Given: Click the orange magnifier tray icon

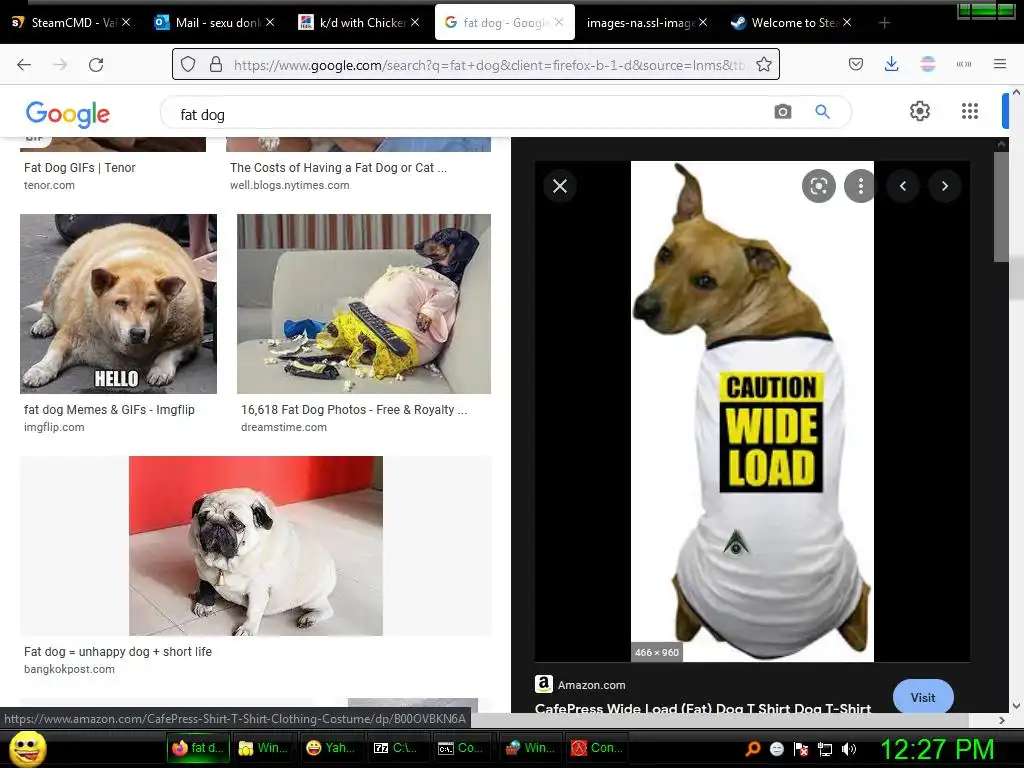Looking at the screenshot, I should 753,748.
